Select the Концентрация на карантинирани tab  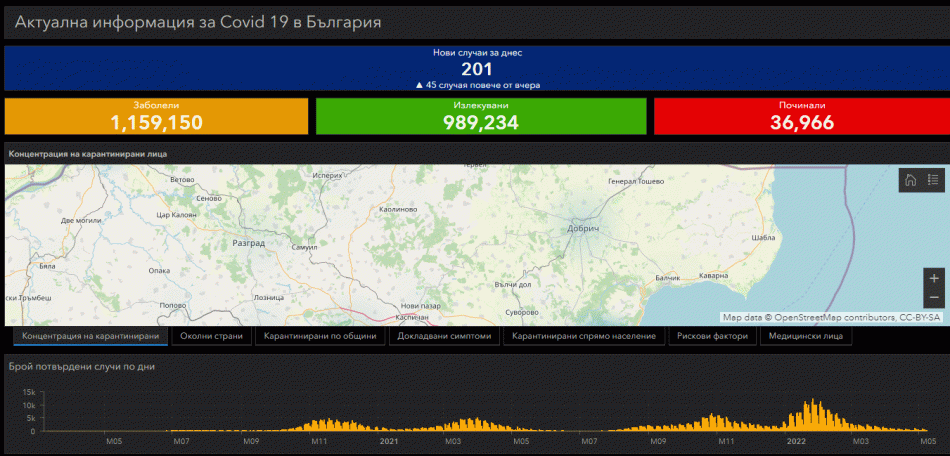pos(90,336)
